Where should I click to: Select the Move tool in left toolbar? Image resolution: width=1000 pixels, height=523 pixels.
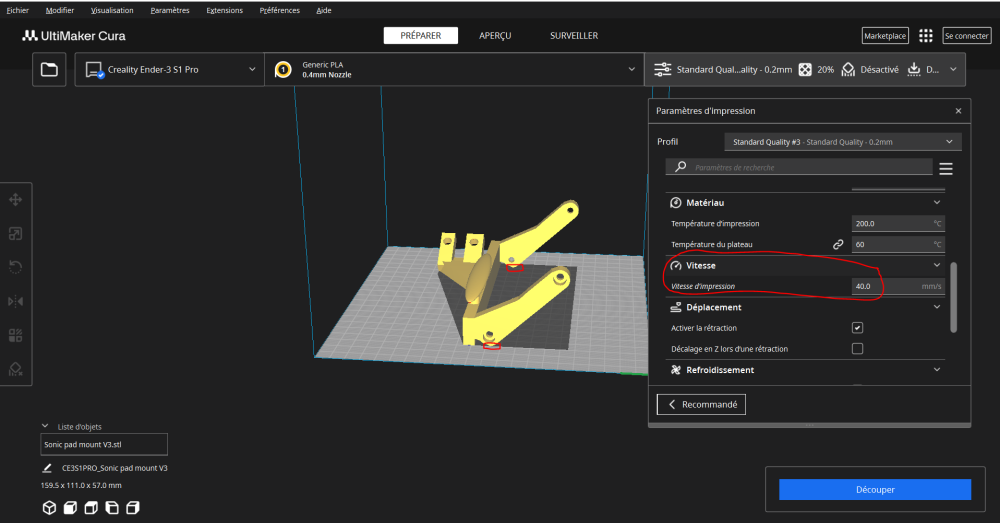coord(15,200)
